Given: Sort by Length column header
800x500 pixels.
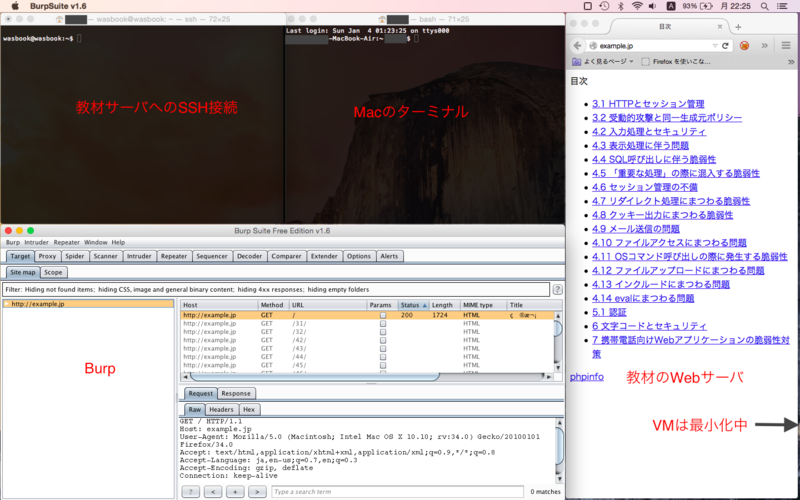Looking at the screenshot, I should 444,305.
